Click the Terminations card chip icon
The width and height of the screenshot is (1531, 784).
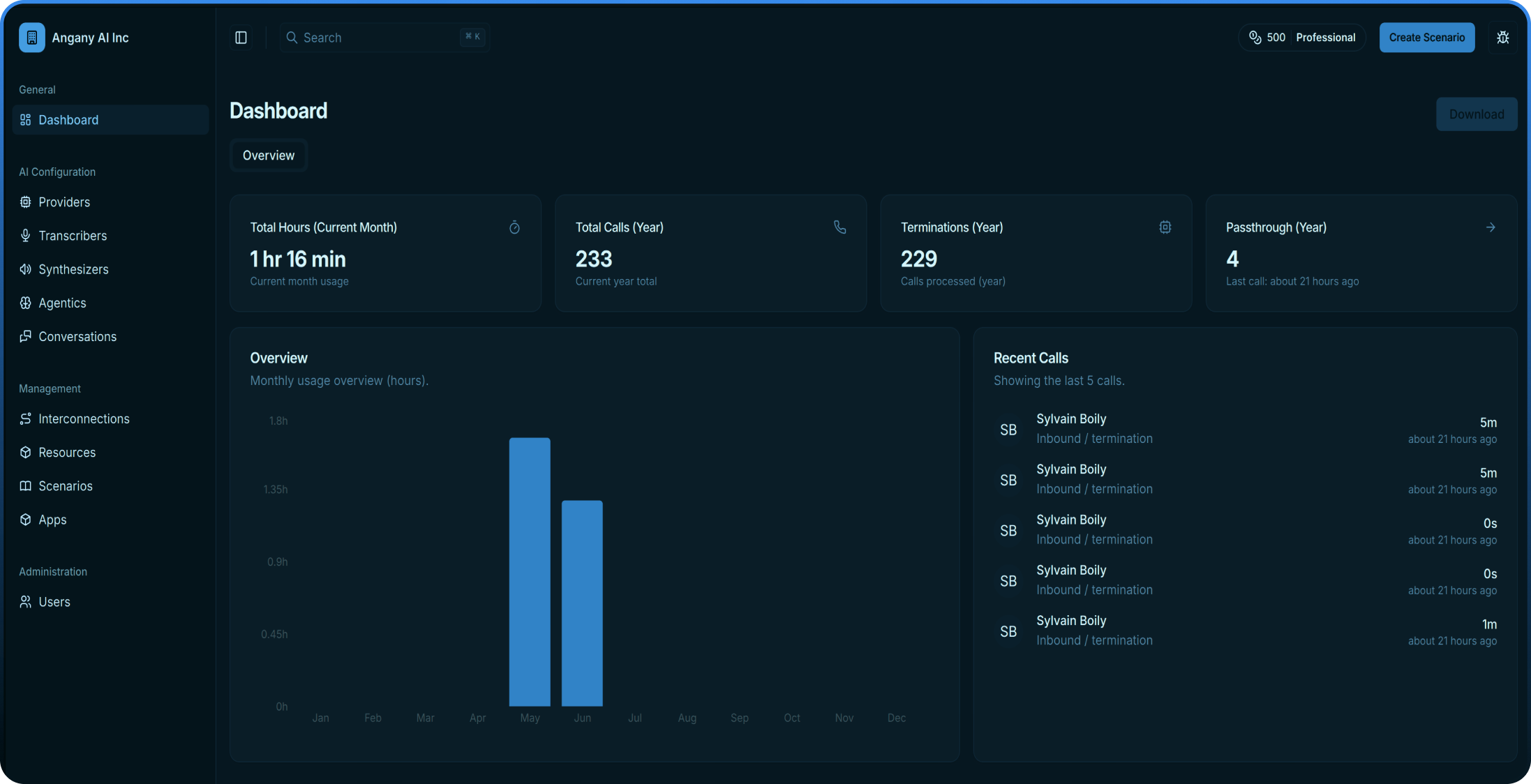point(1165,227)
